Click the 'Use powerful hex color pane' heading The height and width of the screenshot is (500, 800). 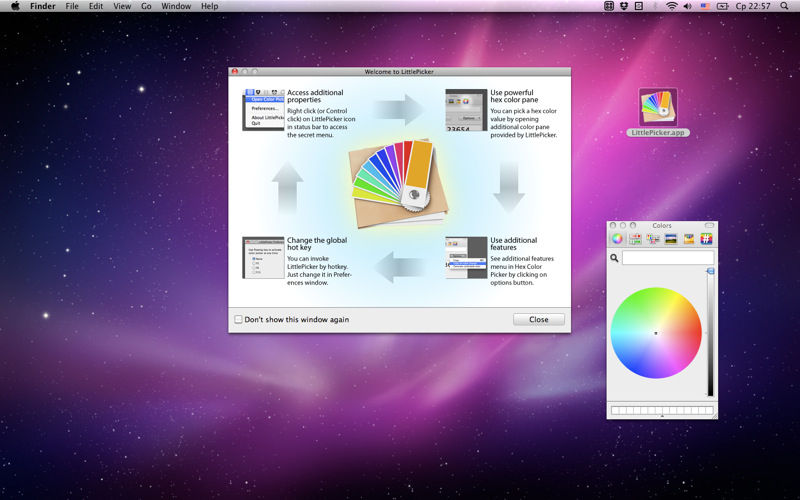514,96
